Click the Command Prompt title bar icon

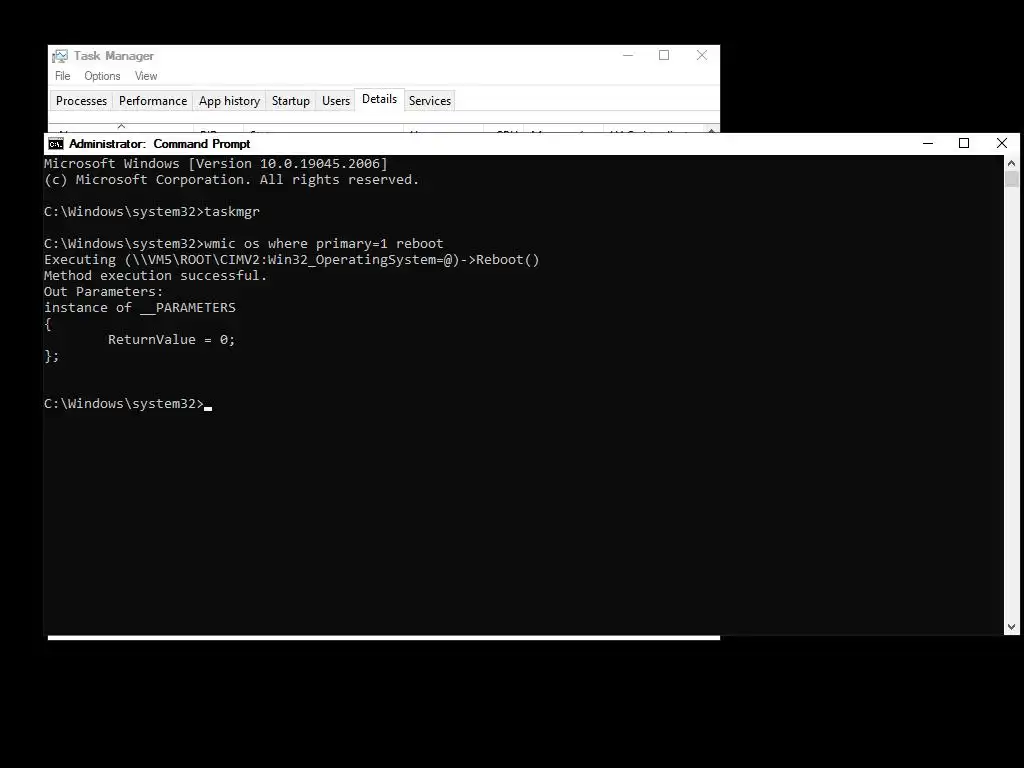(56, 144)
